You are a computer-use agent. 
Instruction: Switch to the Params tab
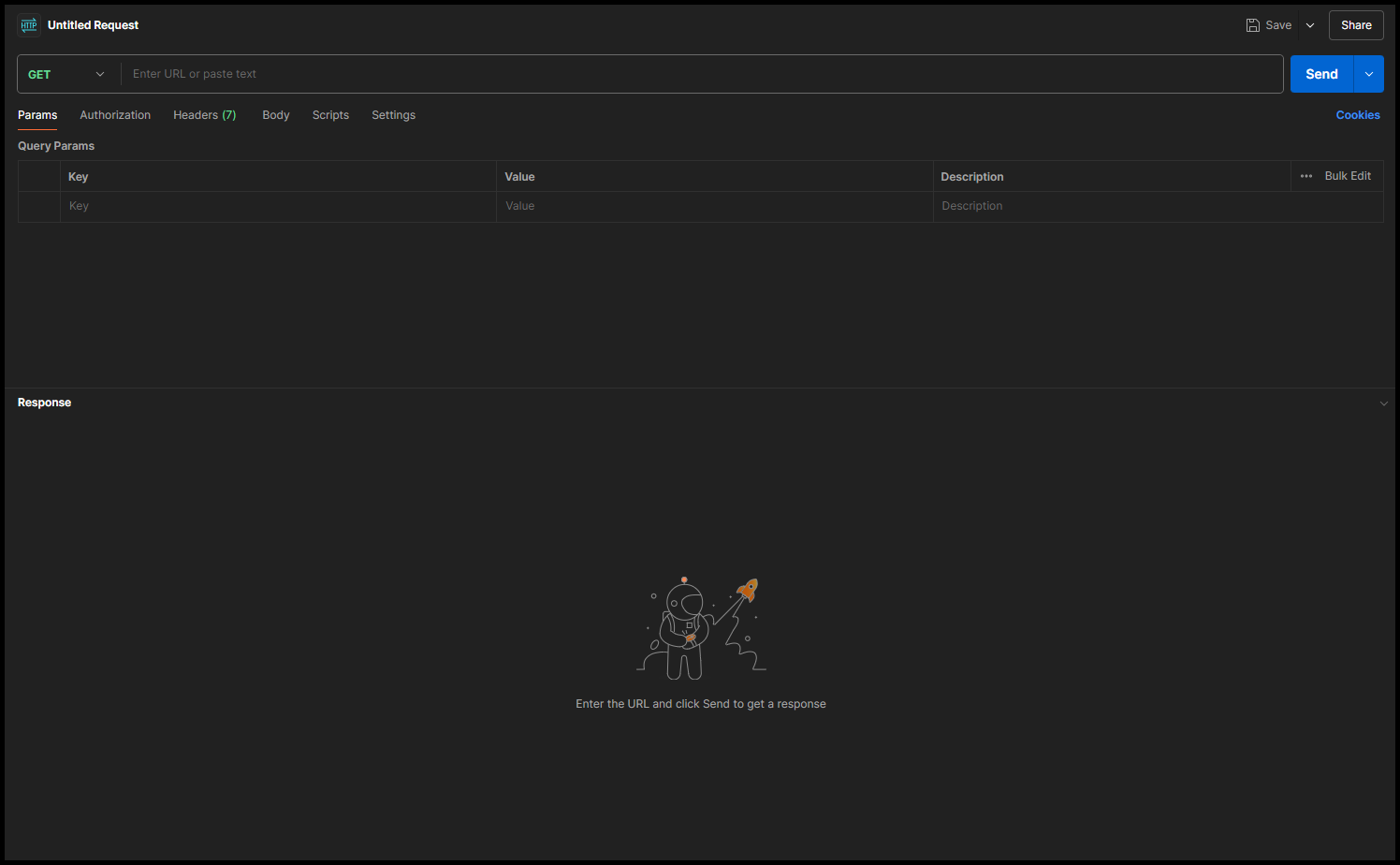[x=37, y=115]
